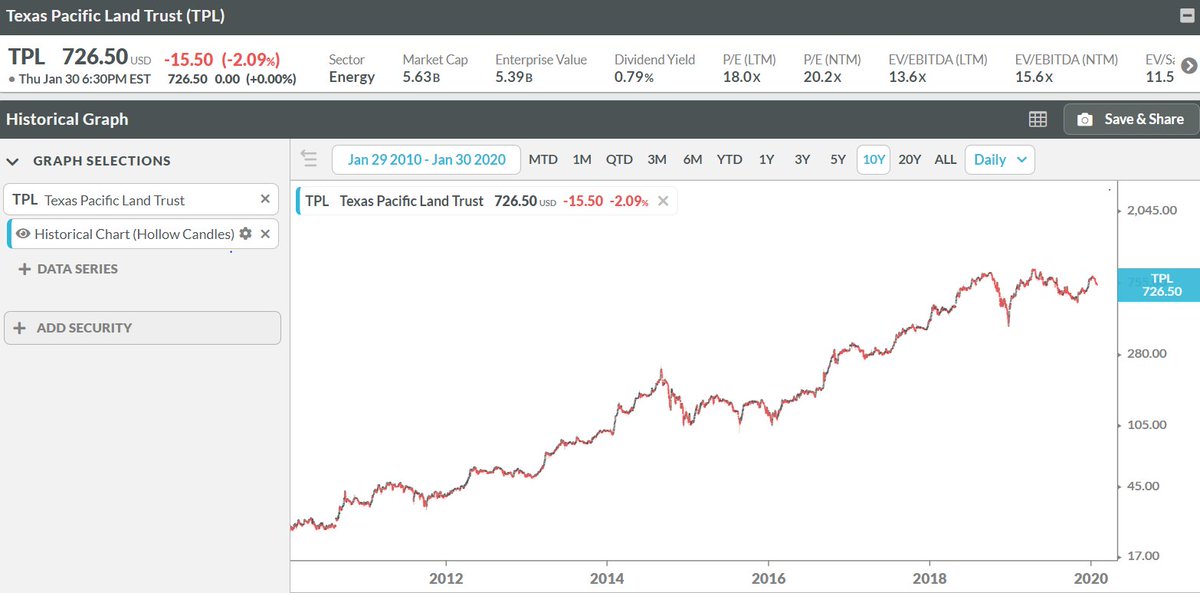
Task: Toggle visibility eye on Historical Chart series
Action: (23, 234)
